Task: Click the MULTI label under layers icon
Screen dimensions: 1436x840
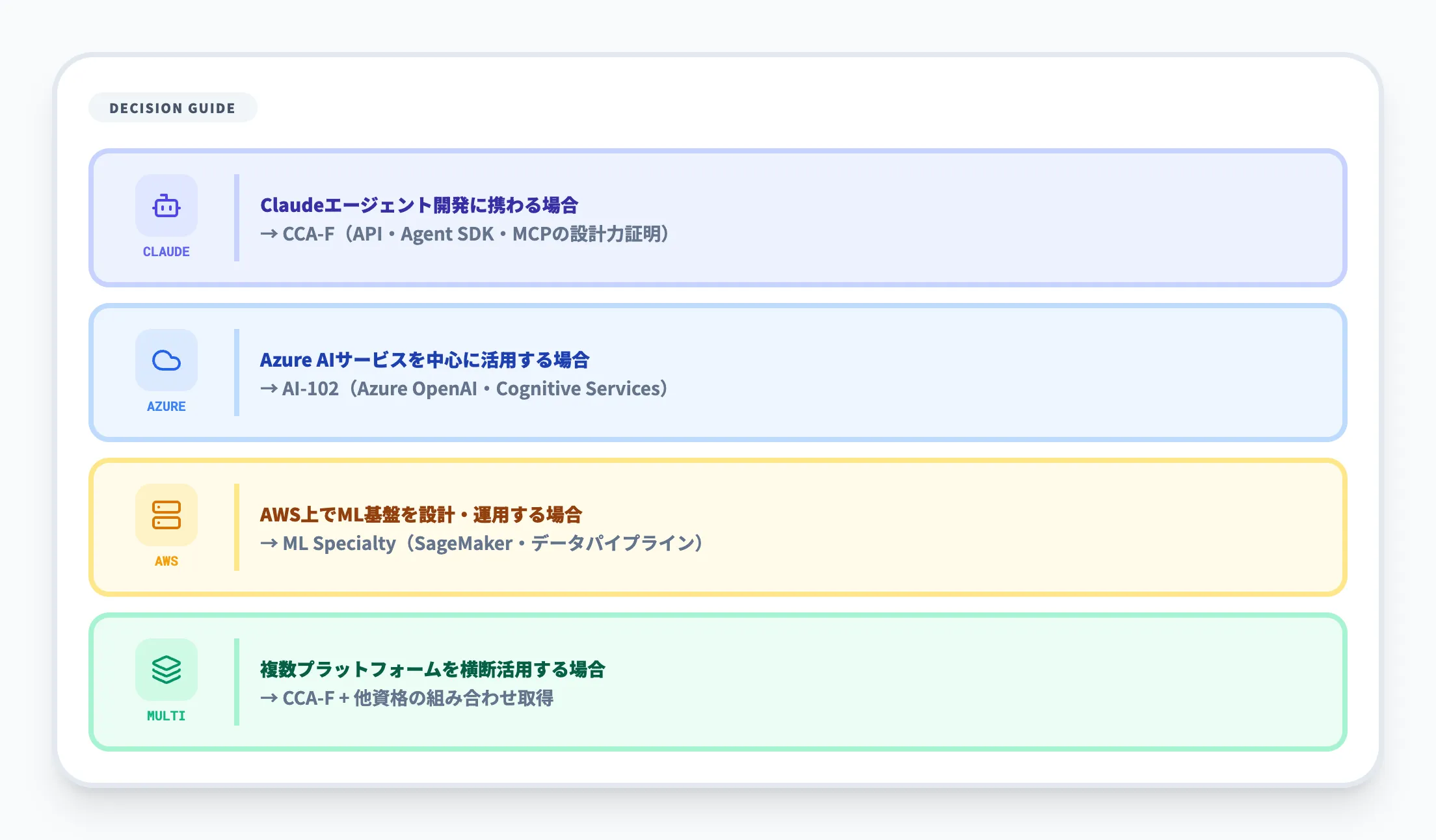Action: pos(166,716)
